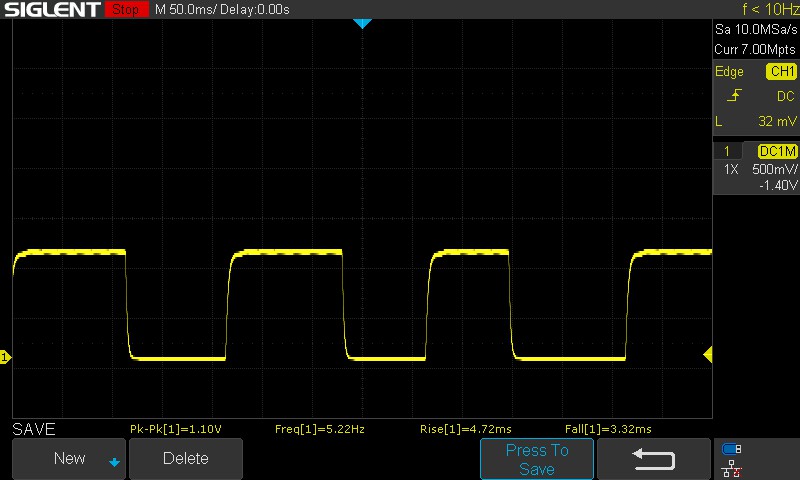
Task: Click the red Stop status indicator
Action: tap(126, 9)
